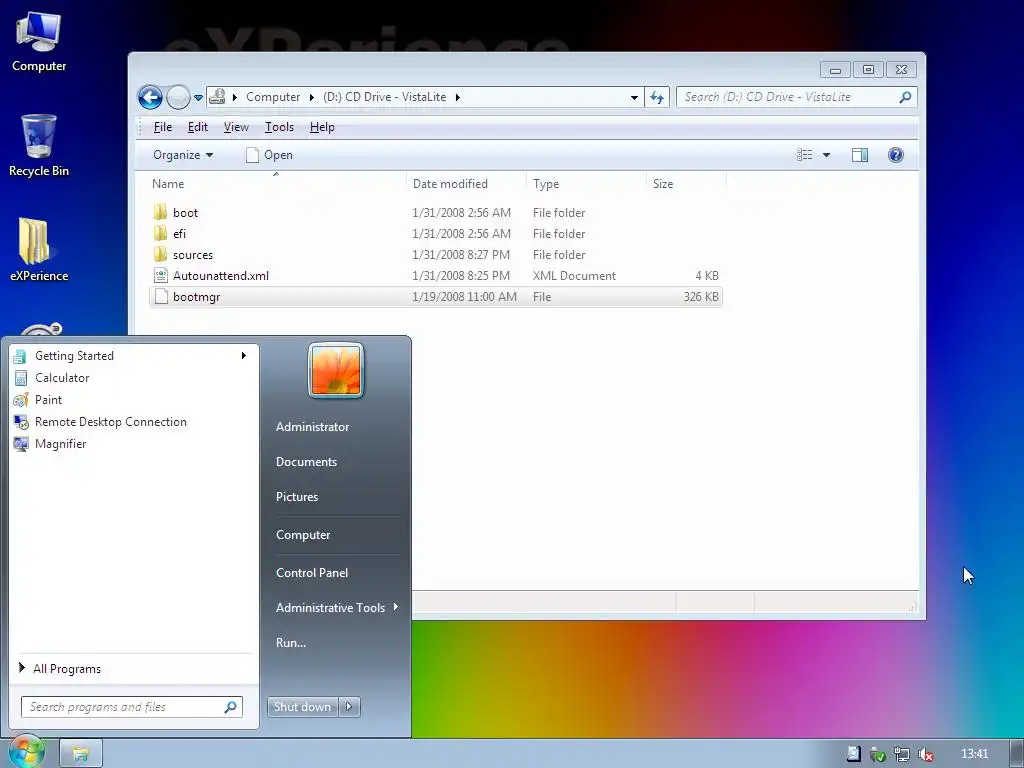The width and height of the screenshot is (1024, 768).
Task: Open Administrator user folder link
Action: (312, 426)
